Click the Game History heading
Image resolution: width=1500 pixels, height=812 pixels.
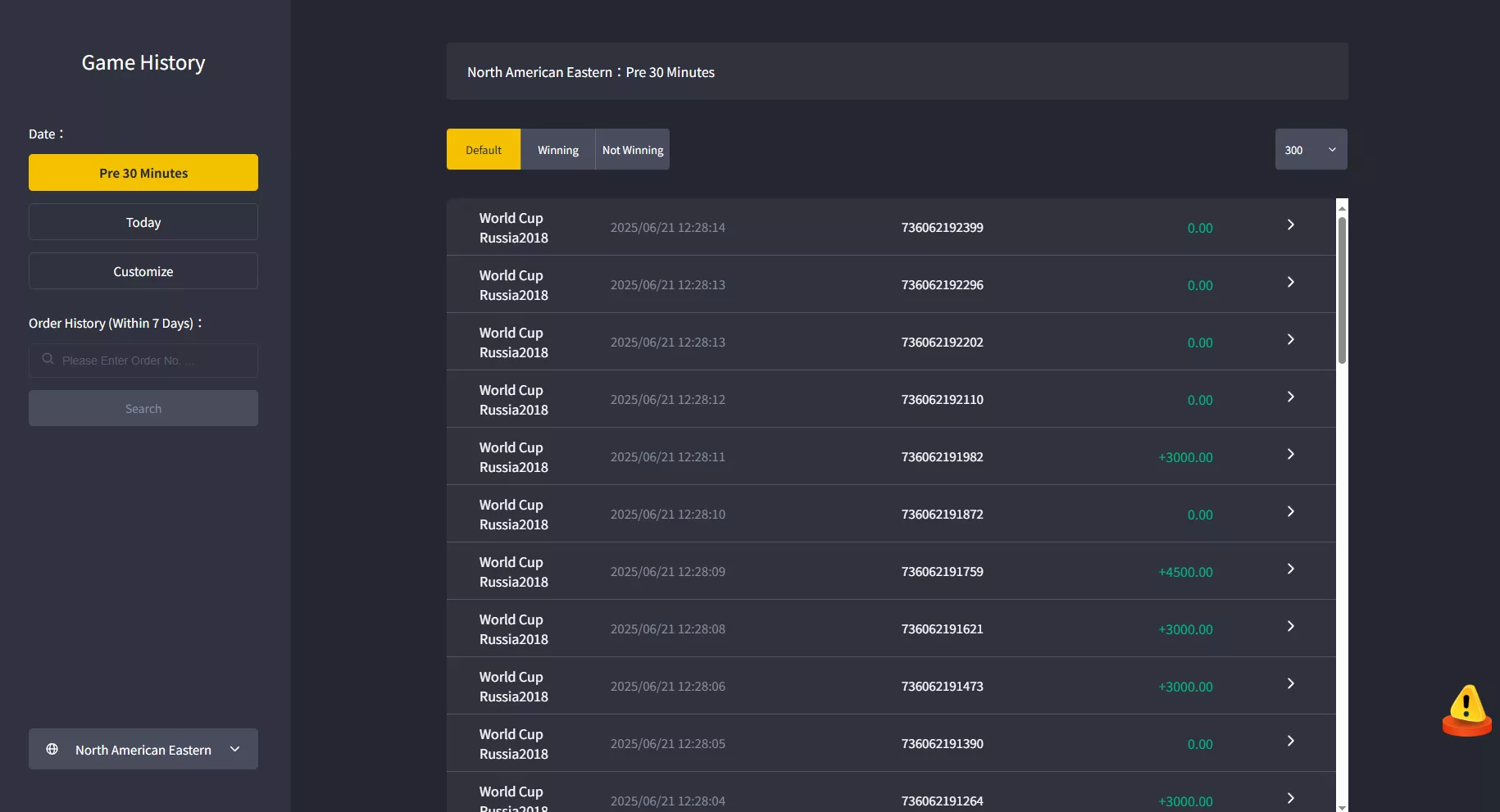[x=143, y=63]
